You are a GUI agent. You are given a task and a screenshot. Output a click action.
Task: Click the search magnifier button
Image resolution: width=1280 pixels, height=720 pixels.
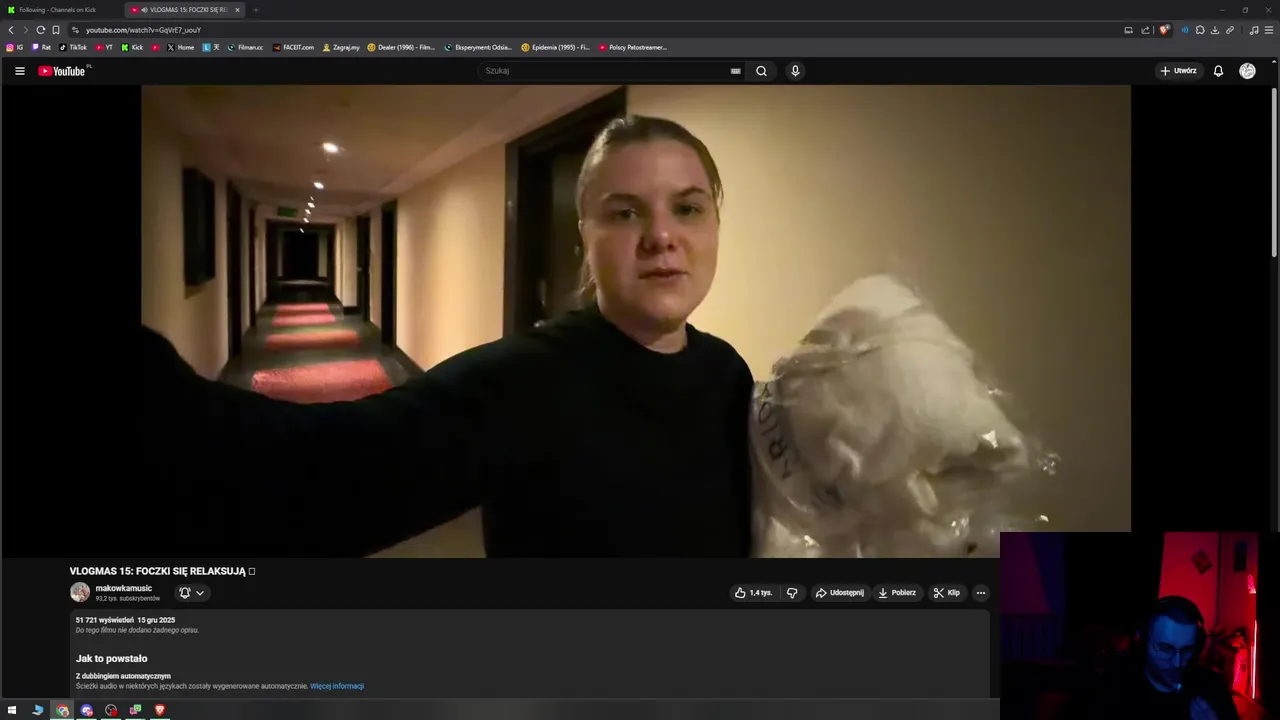[x=761, y=71]
